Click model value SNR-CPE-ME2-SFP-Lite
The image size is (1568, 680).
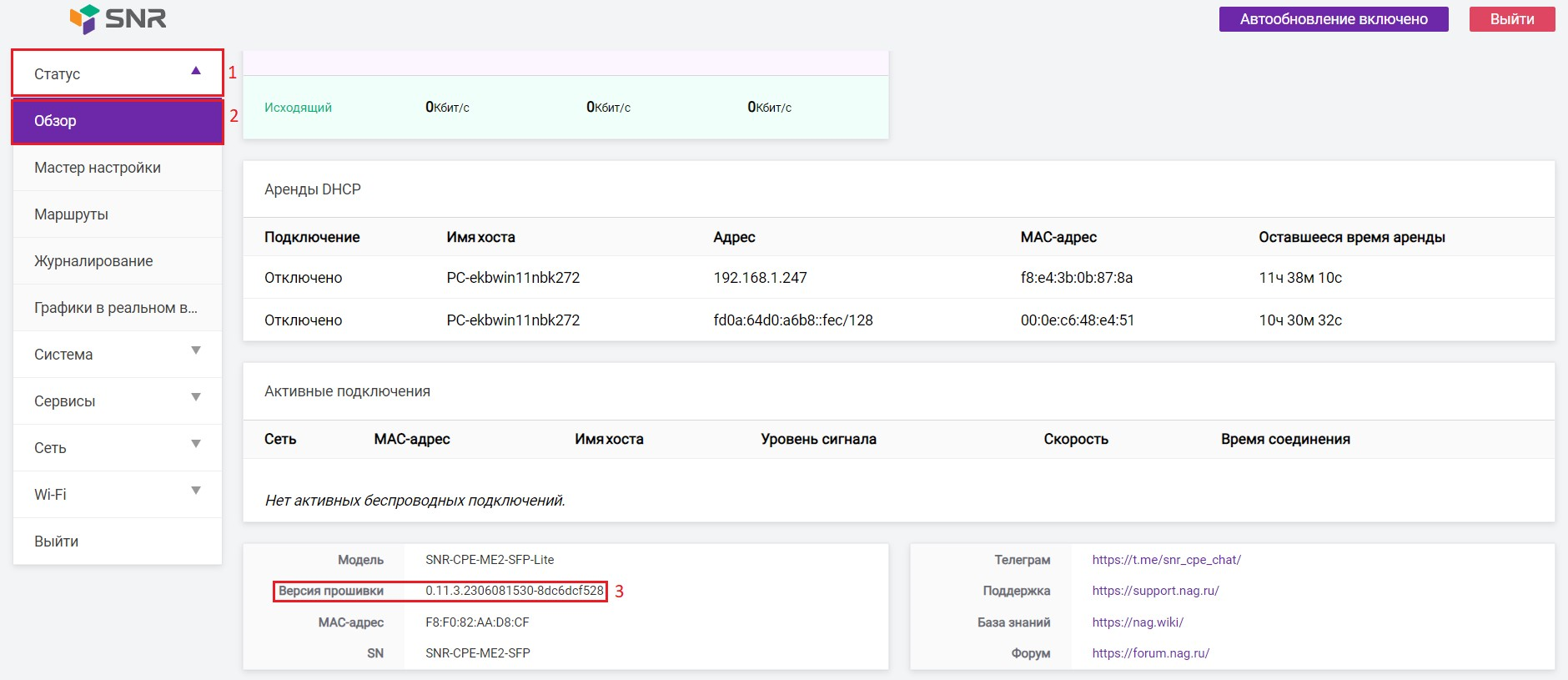pyautogui.click(x=490, y=560)
